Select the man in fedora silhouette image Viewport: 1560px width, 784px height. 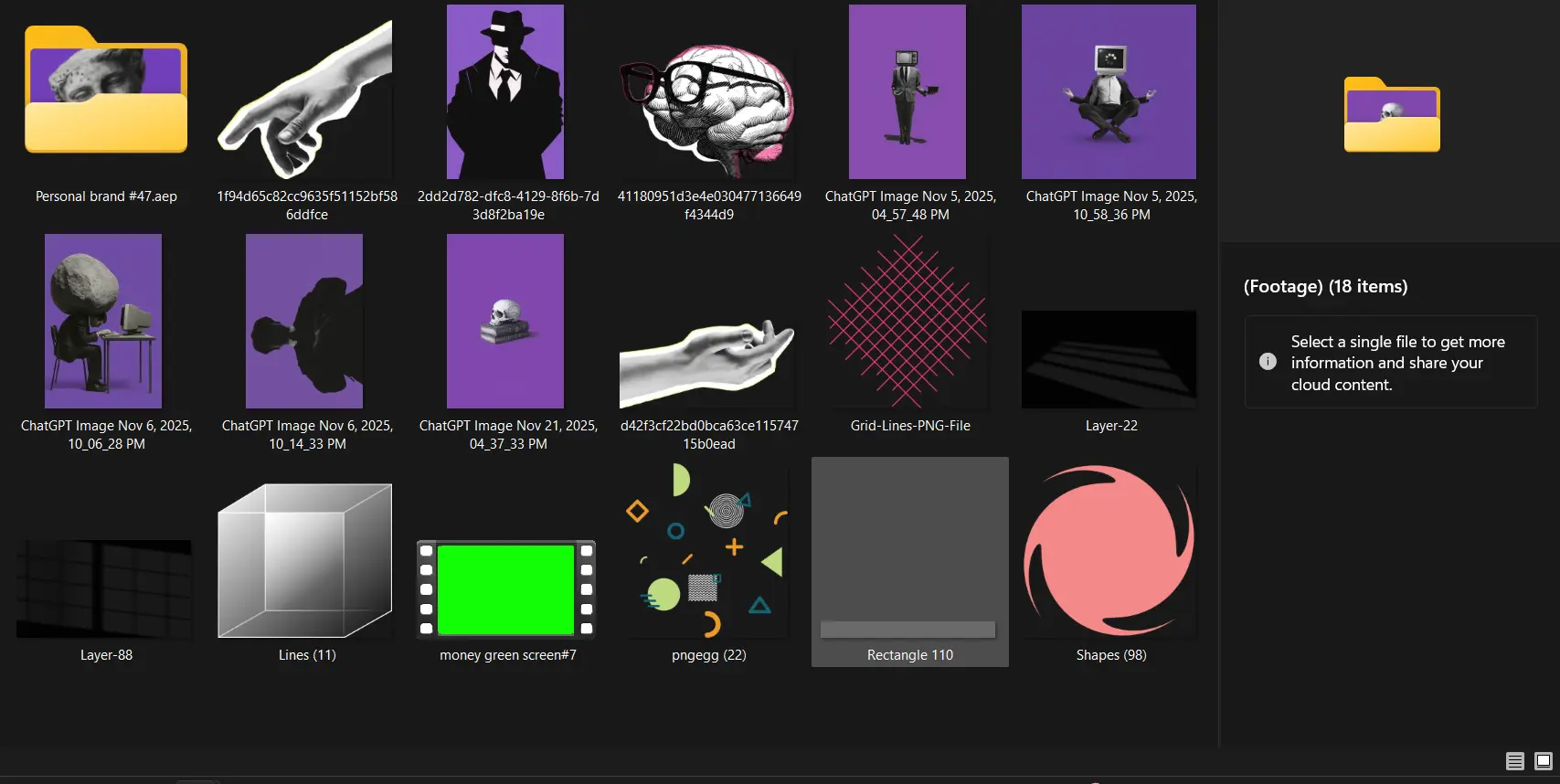505,92
